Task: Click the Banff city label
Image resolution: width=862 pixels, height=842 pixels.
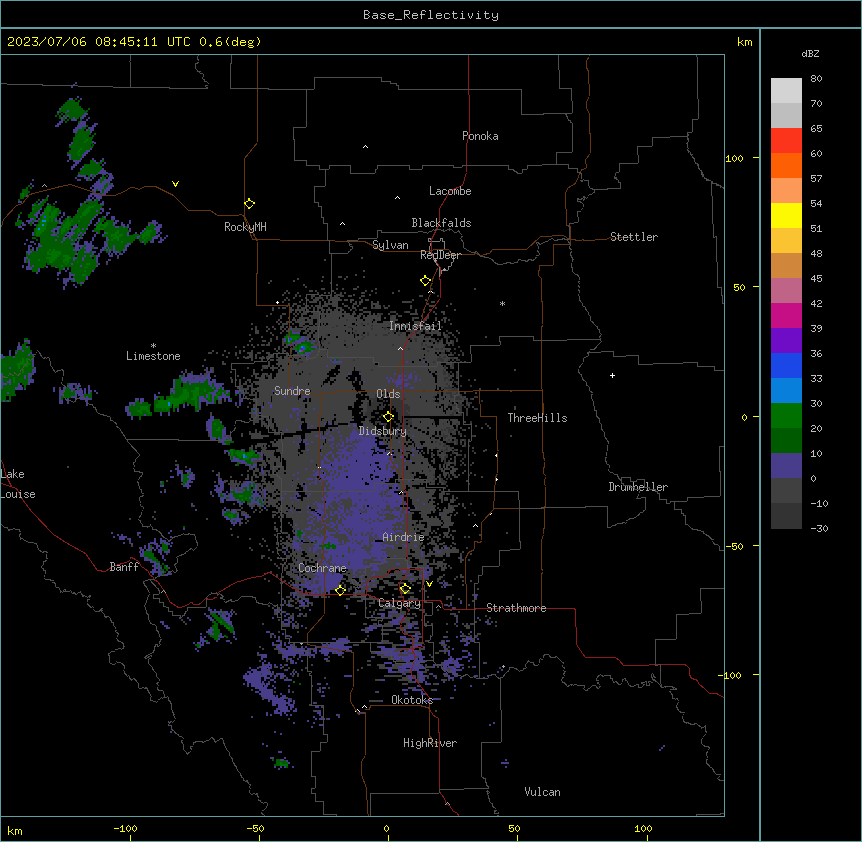Action: coord(124,567)
